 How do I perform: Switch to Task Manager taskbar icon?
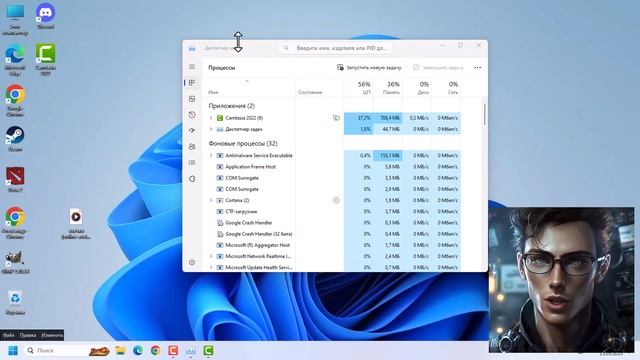[191, 351]
